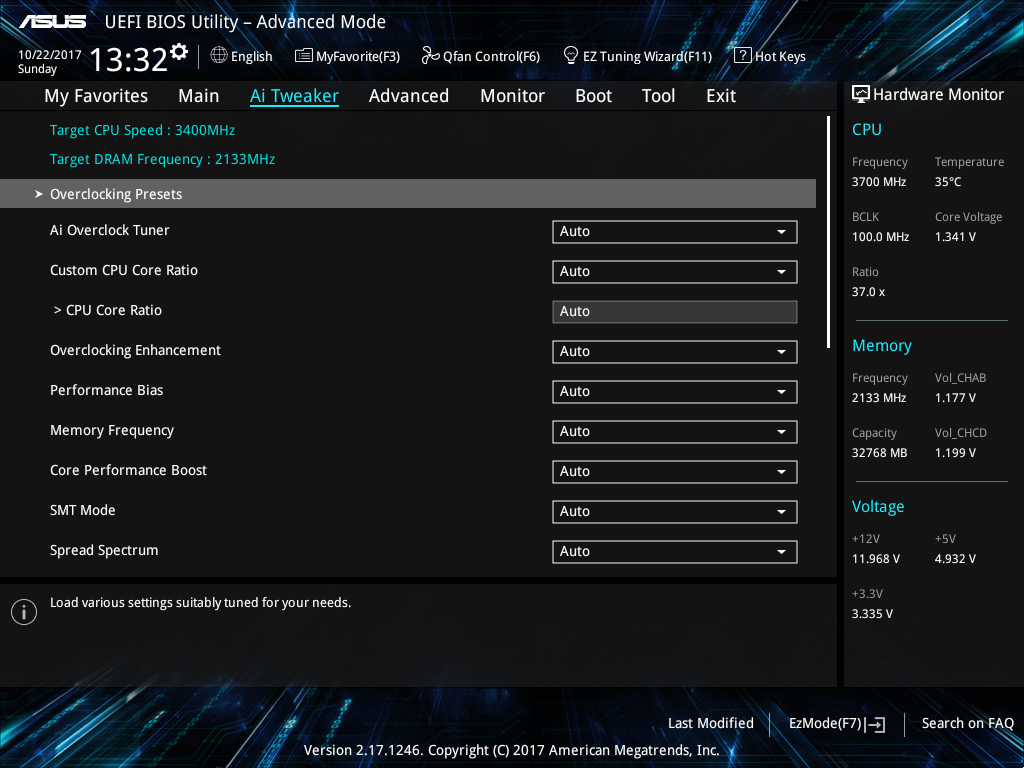Click memory capacity value 32768 MB
The height and width of the screenshot is (768, 1024).
coord(879,453)
